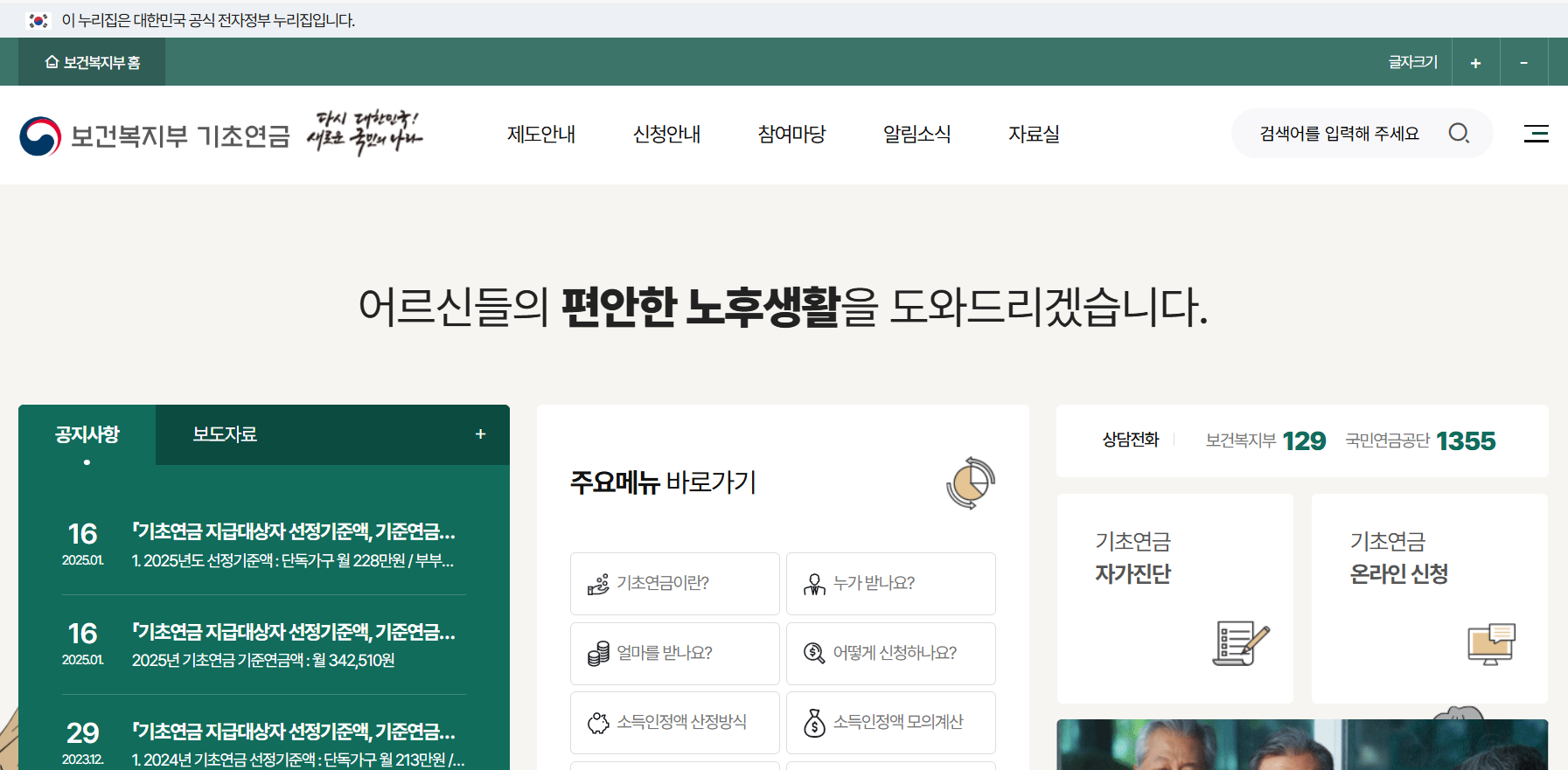1568x770 pixels.
Task: Click the 보건복지부 129 phone number
Action: [x=1304, y=441]
